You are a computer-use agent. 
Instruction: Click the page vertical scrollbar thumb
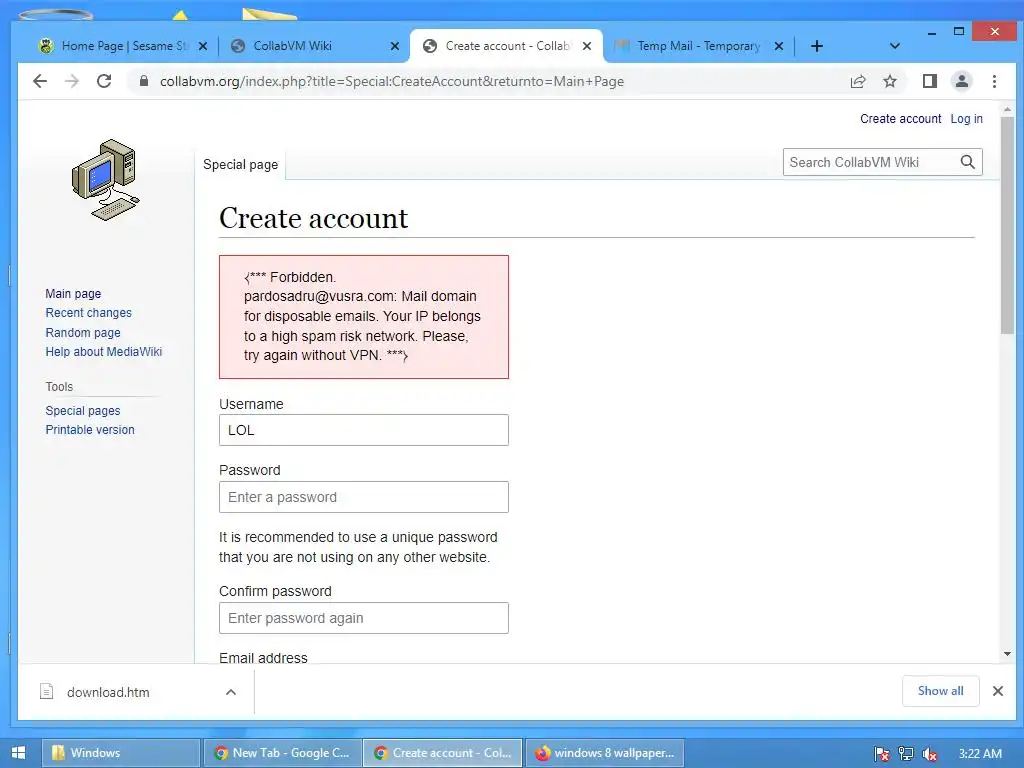(x=1007, y=225)
